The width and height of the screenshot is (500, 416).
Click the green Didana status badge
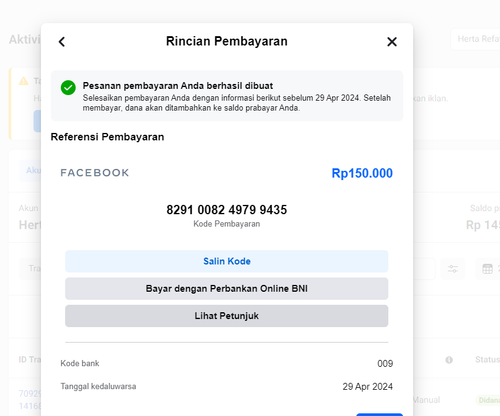point(488,400)
